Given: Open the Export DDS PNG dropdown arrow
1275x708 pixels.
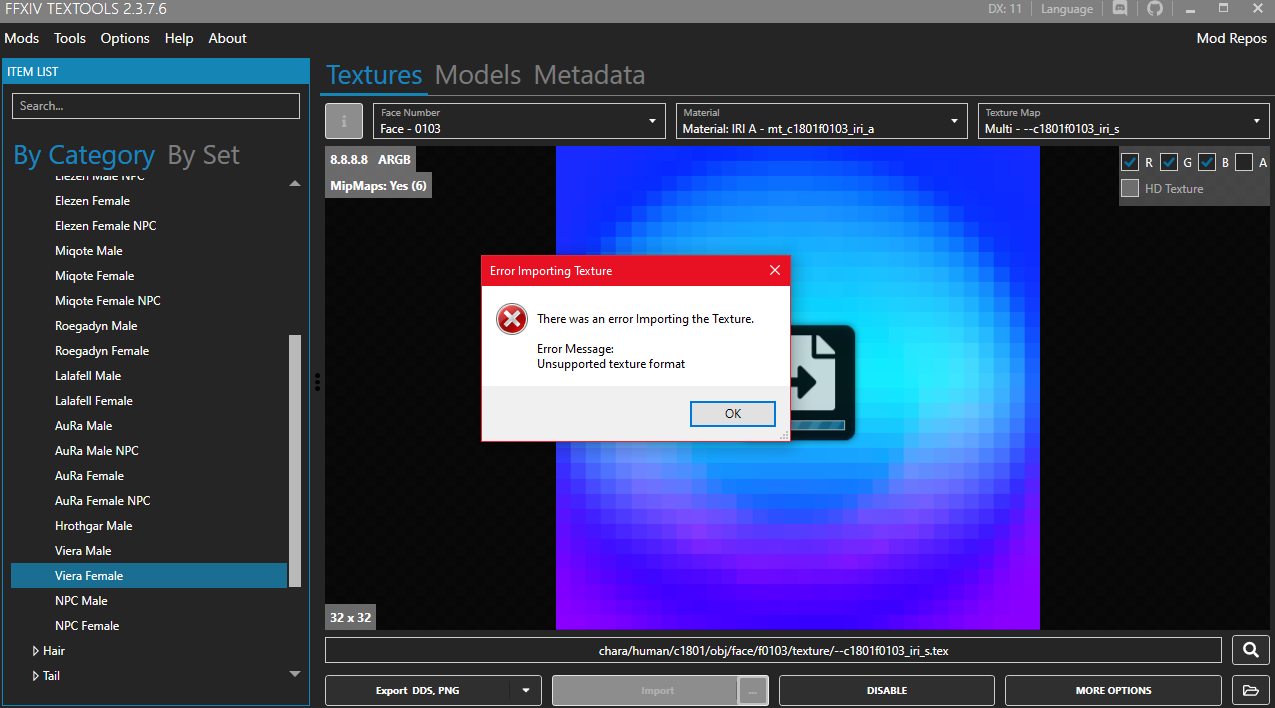Looking at the screenshot, I should (x=524, y=690).
